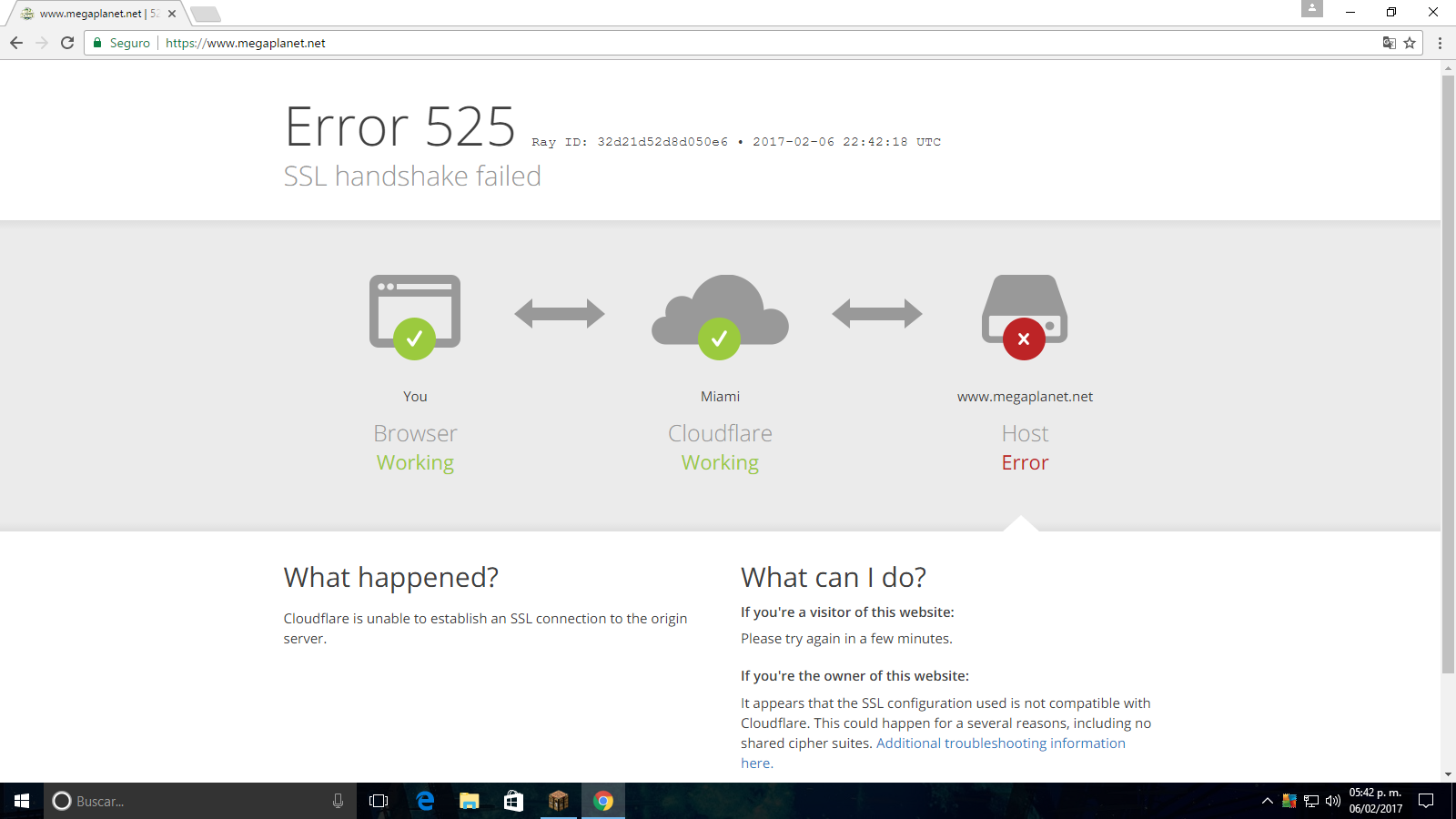
Task: Click 'Please try again in a few minutes.' text
Action: [846, 639]
